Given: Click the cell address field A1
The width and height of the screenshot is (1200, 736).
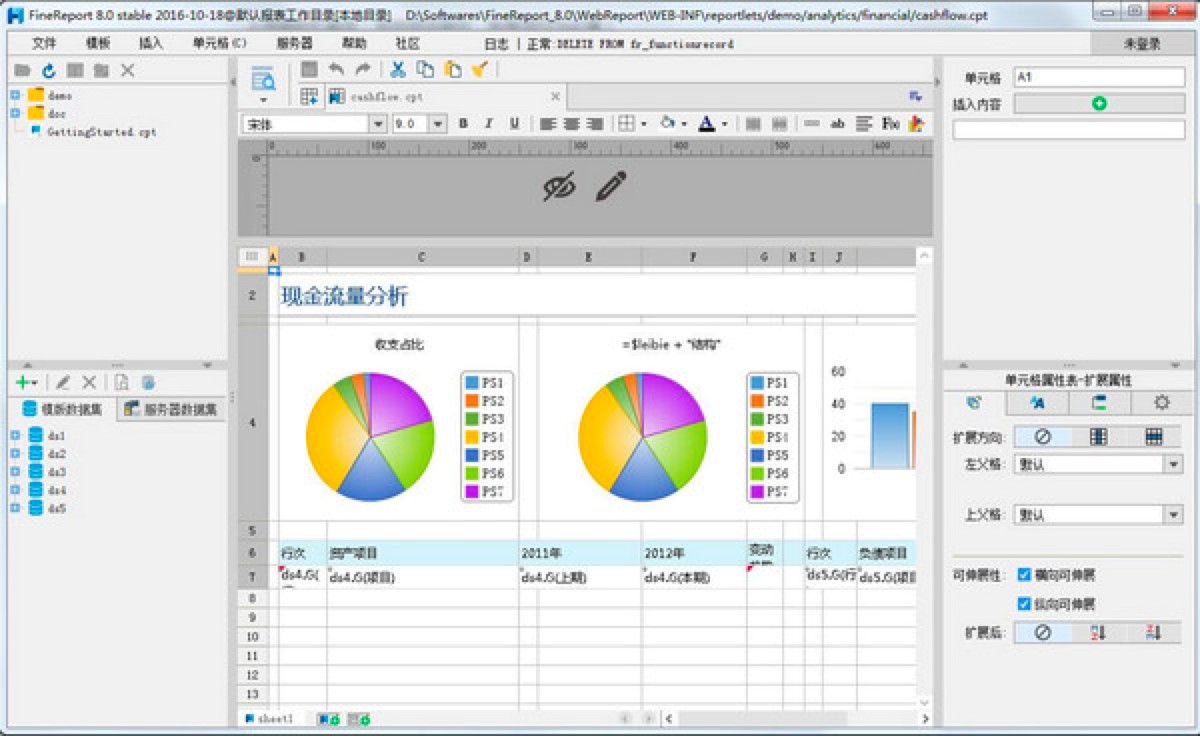Looking at the screenshot, I should (1098, 78).
